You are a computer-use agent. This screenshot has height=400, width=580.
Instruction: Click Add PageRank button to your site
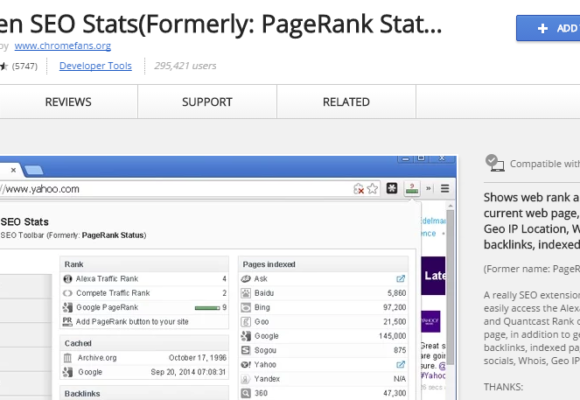coord(132,322)
